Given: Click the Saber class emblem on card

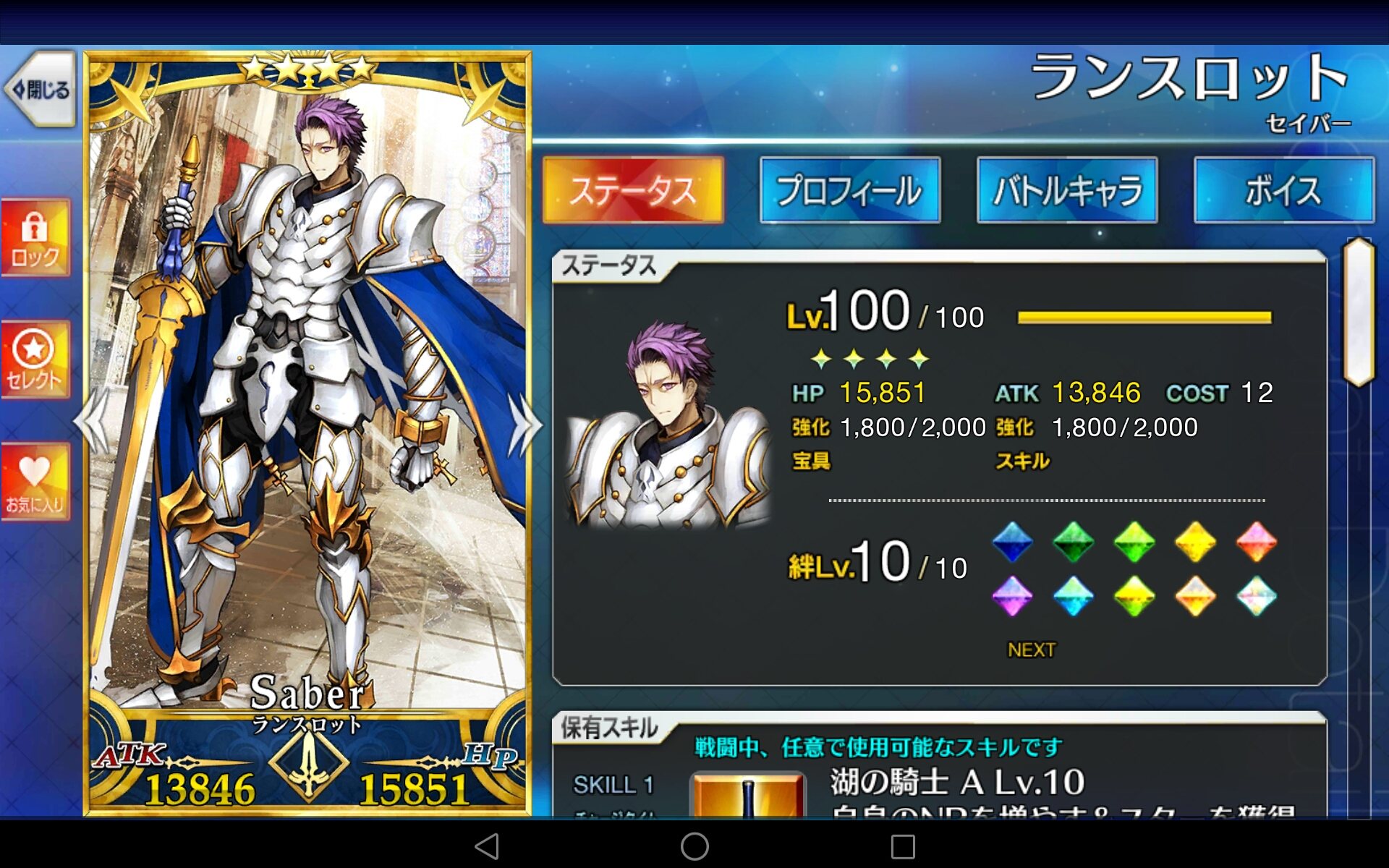Looking at the screenshot, I should (309, 762).
